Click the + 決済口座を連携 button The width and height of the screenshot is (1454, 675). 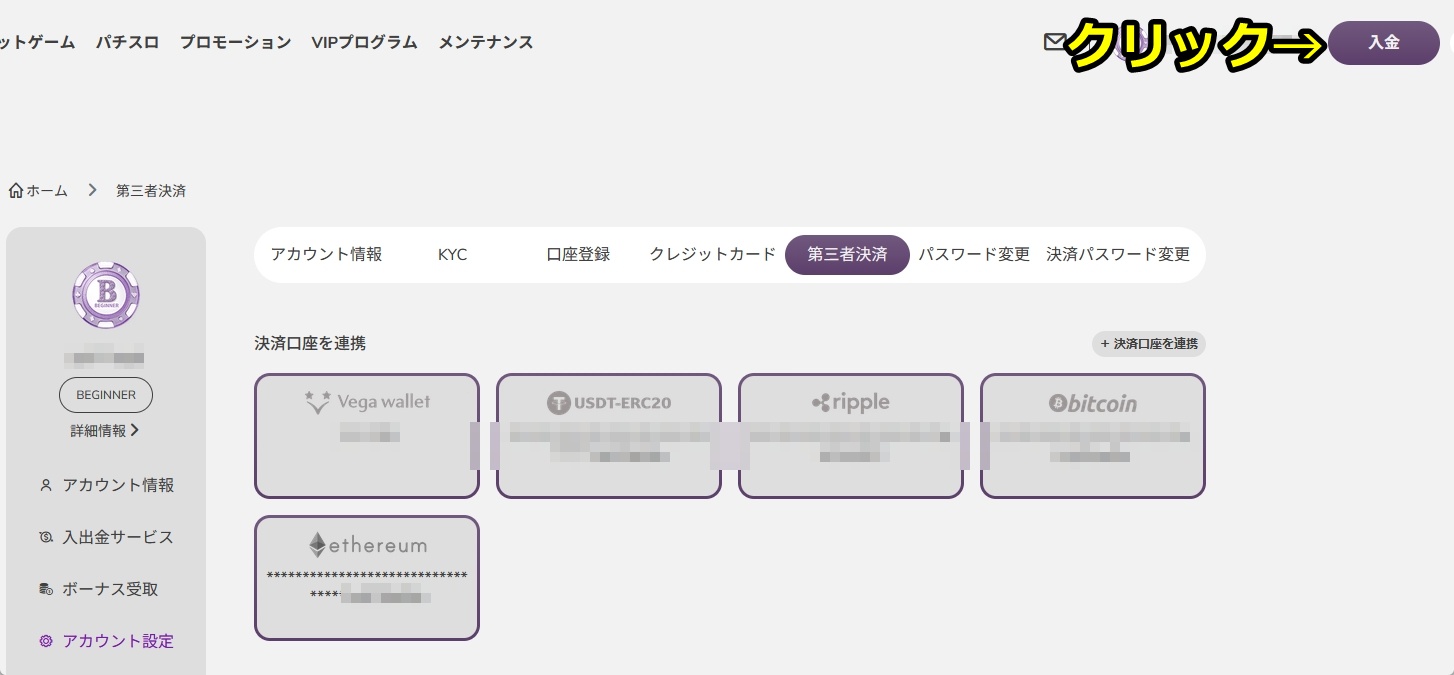[x=1148, y=343]
